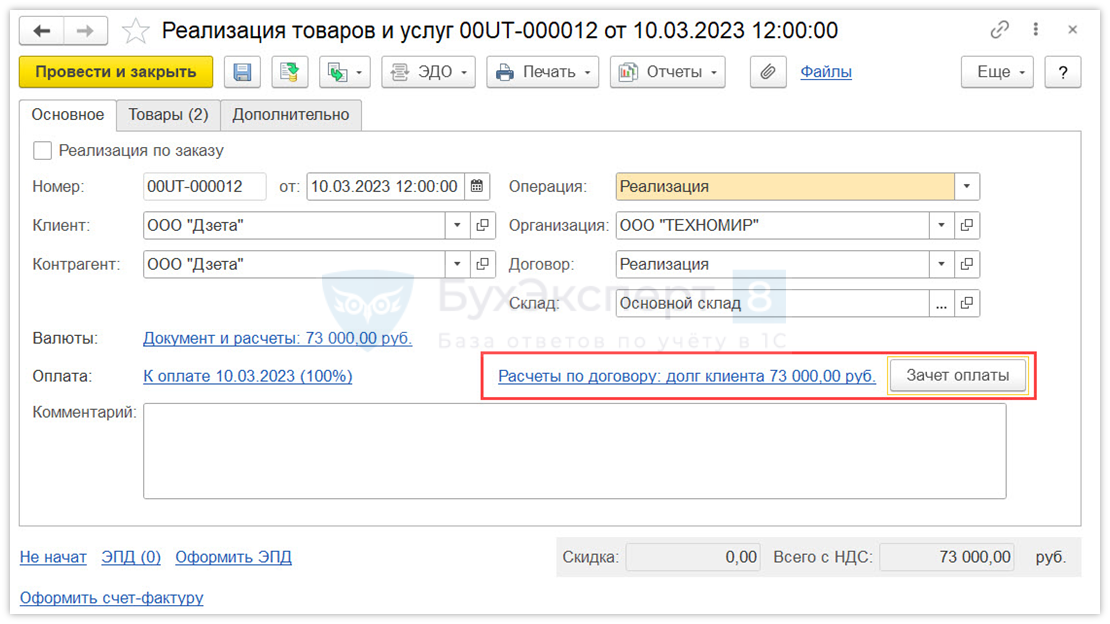Copy link to this document
Viewport: 1110px width, 624px height.
(x=1000, y=31)
